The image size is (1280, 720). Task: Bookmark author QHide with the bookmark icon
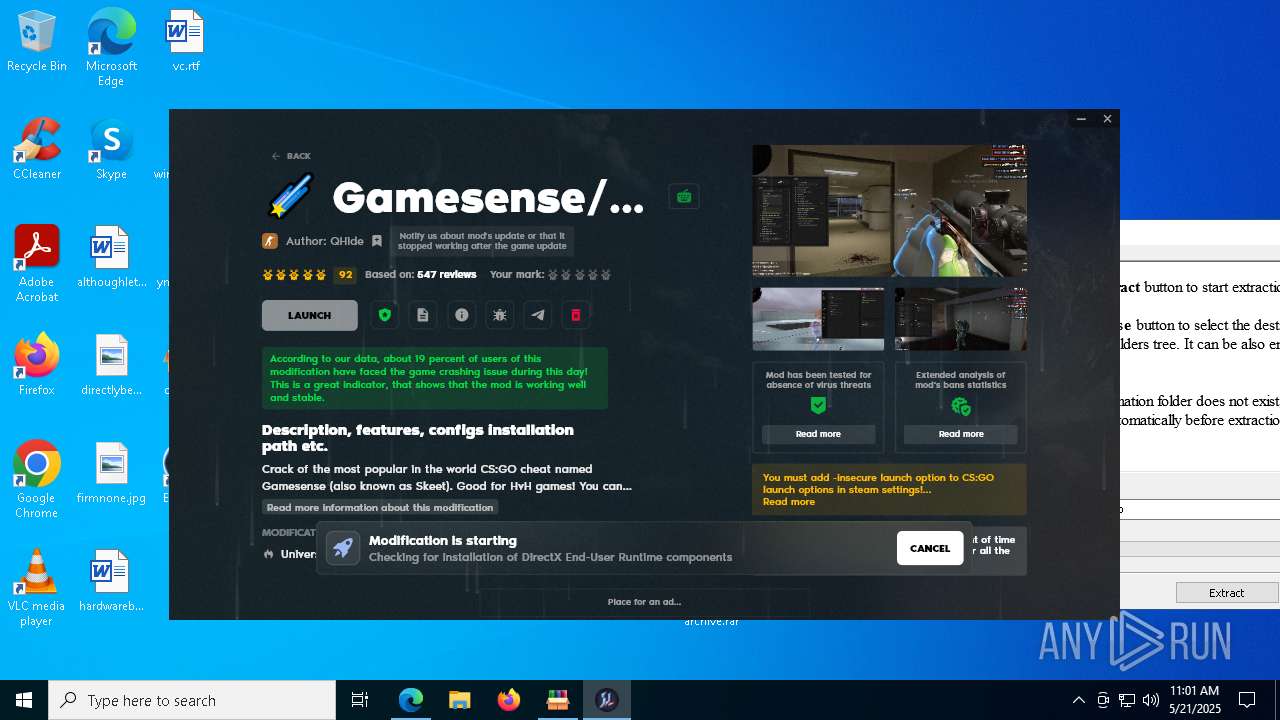coord(377,241)
